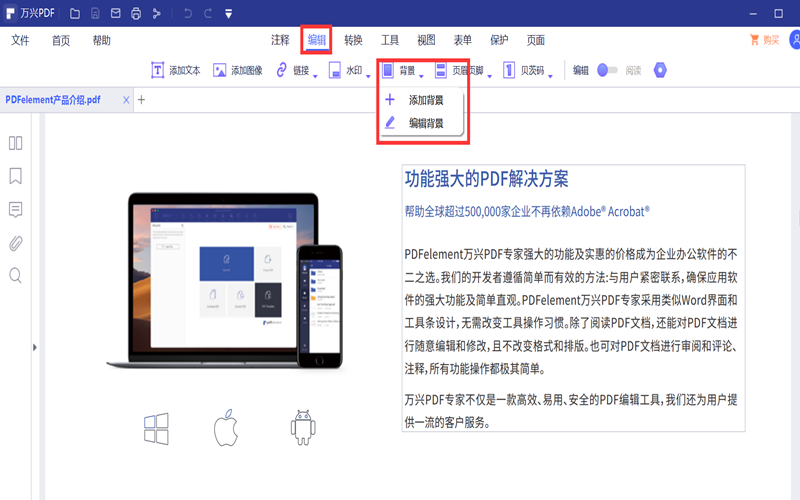800x500 pixels.
Task: Open the bookmarks side panel
Action: 15,176
